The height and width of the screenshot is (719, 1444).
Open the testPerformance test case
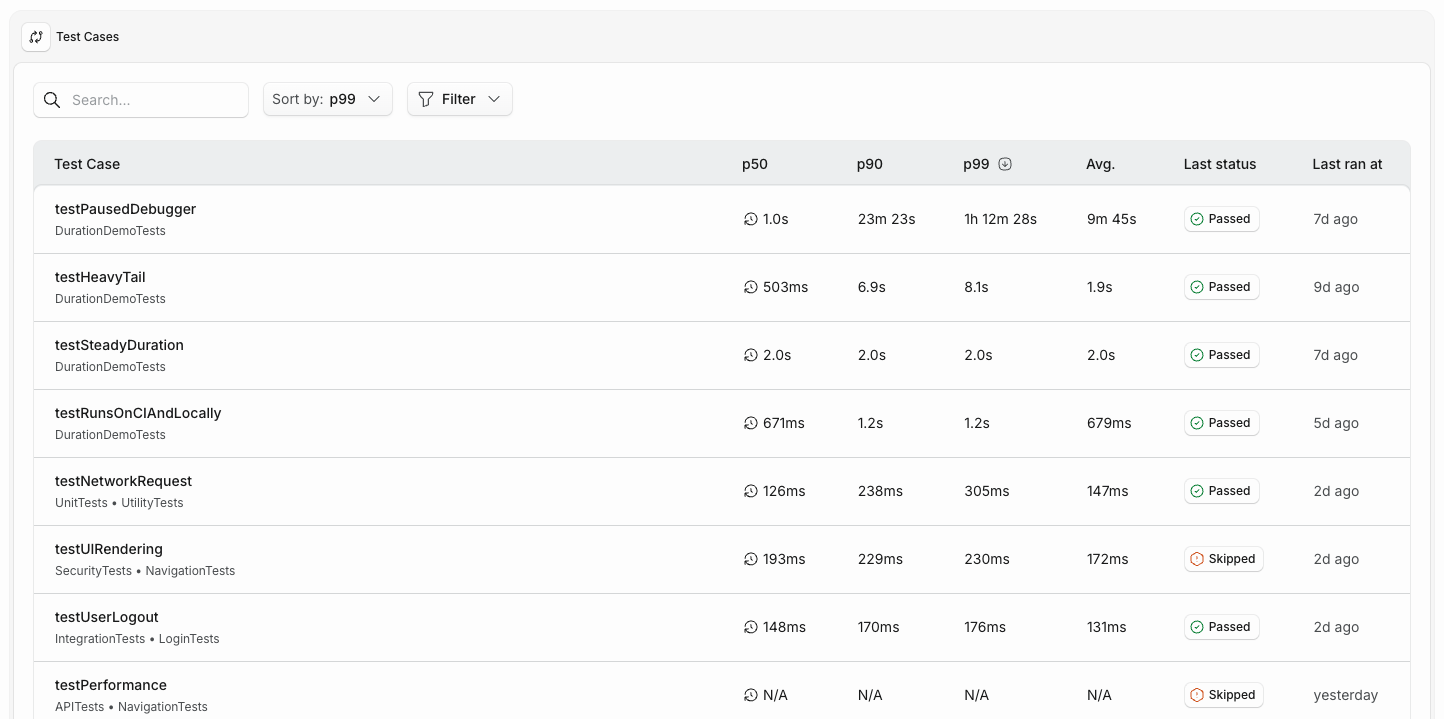111,685
